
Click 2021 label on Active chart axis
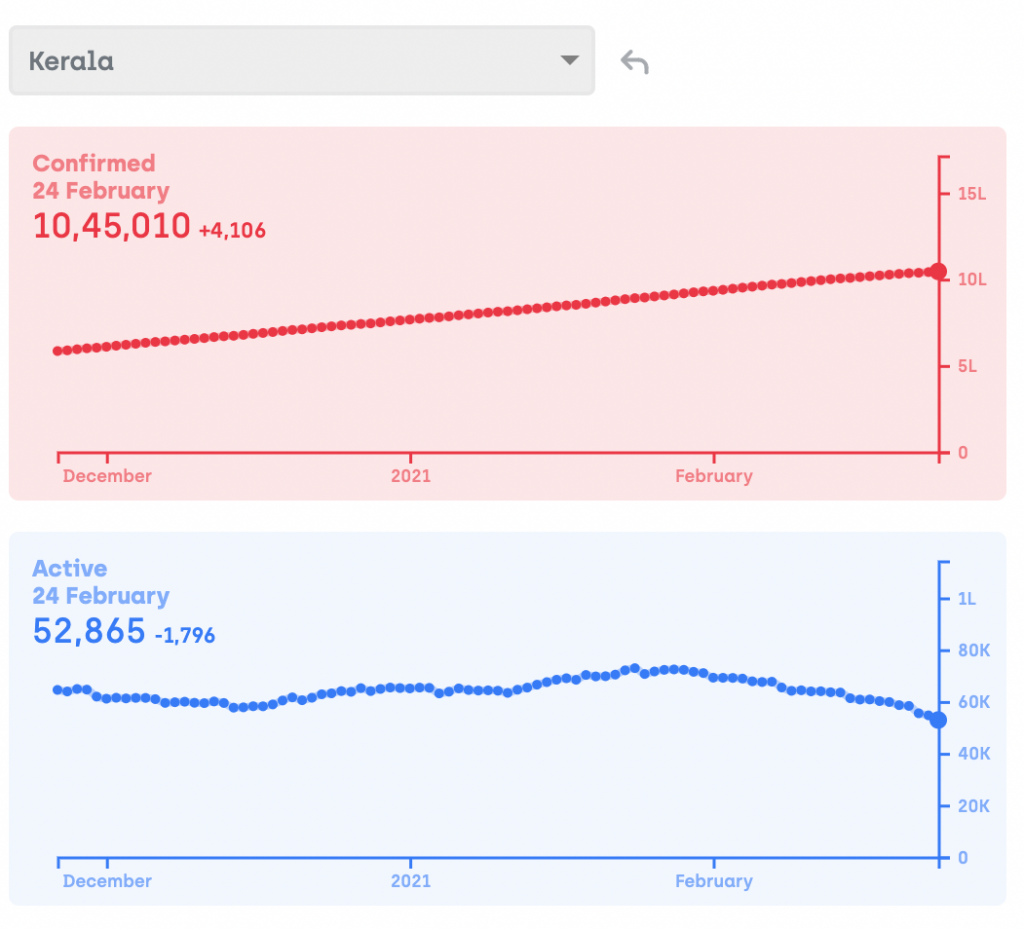coord(410,881)
